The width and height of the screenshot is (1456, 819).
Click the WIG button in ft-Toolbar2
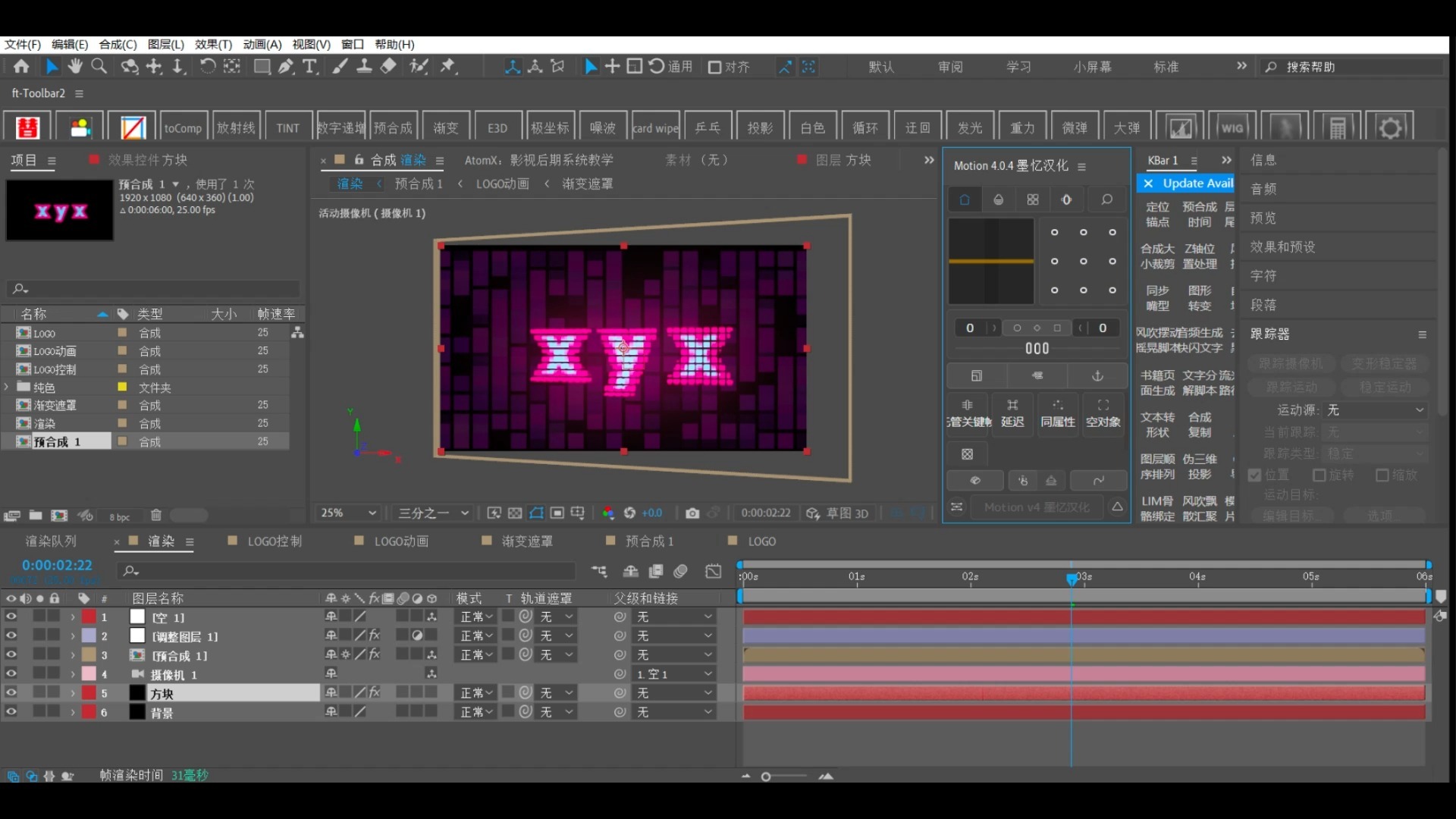[x=1232, y=127]
